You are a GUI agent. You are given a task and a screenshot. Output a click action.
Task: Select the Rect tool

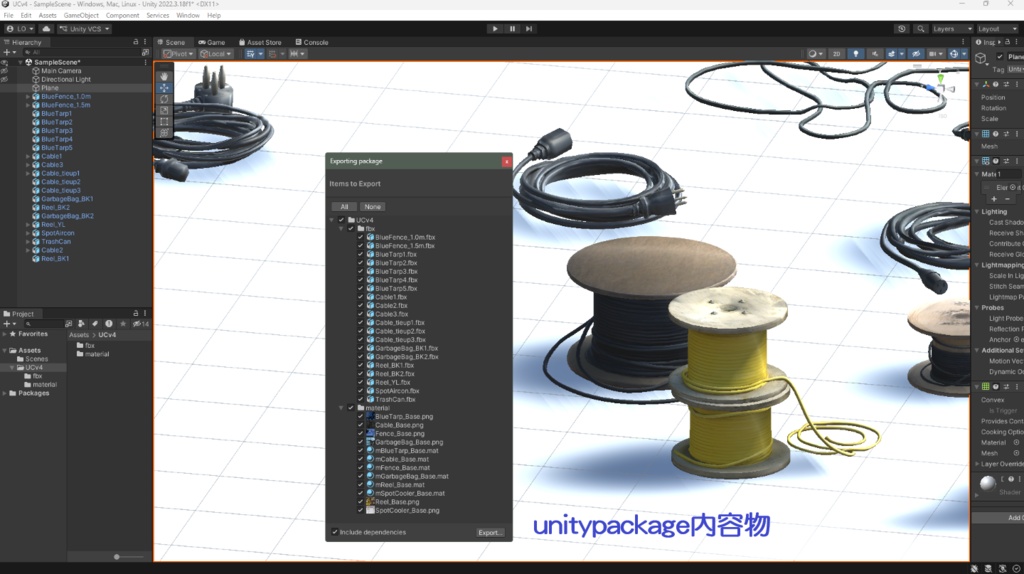[x=164, y=121]
